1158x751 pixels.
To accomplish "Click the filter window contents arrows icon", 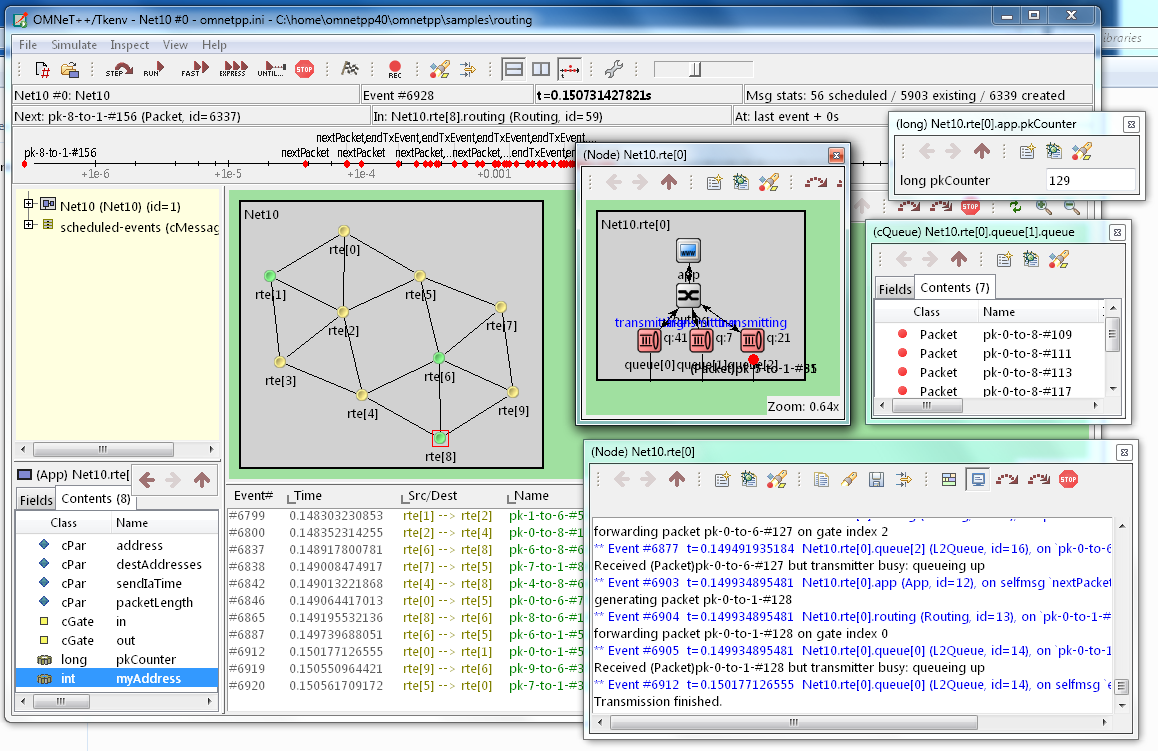I will click(468, 69).
